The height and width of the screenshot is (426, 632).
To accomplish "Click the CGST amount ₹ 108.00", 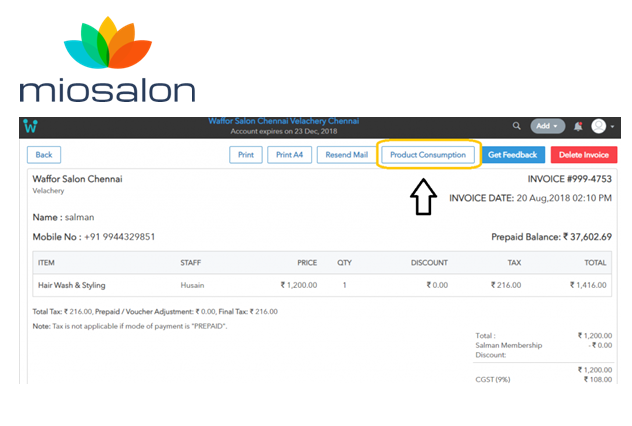I will (x=598, y=380).
